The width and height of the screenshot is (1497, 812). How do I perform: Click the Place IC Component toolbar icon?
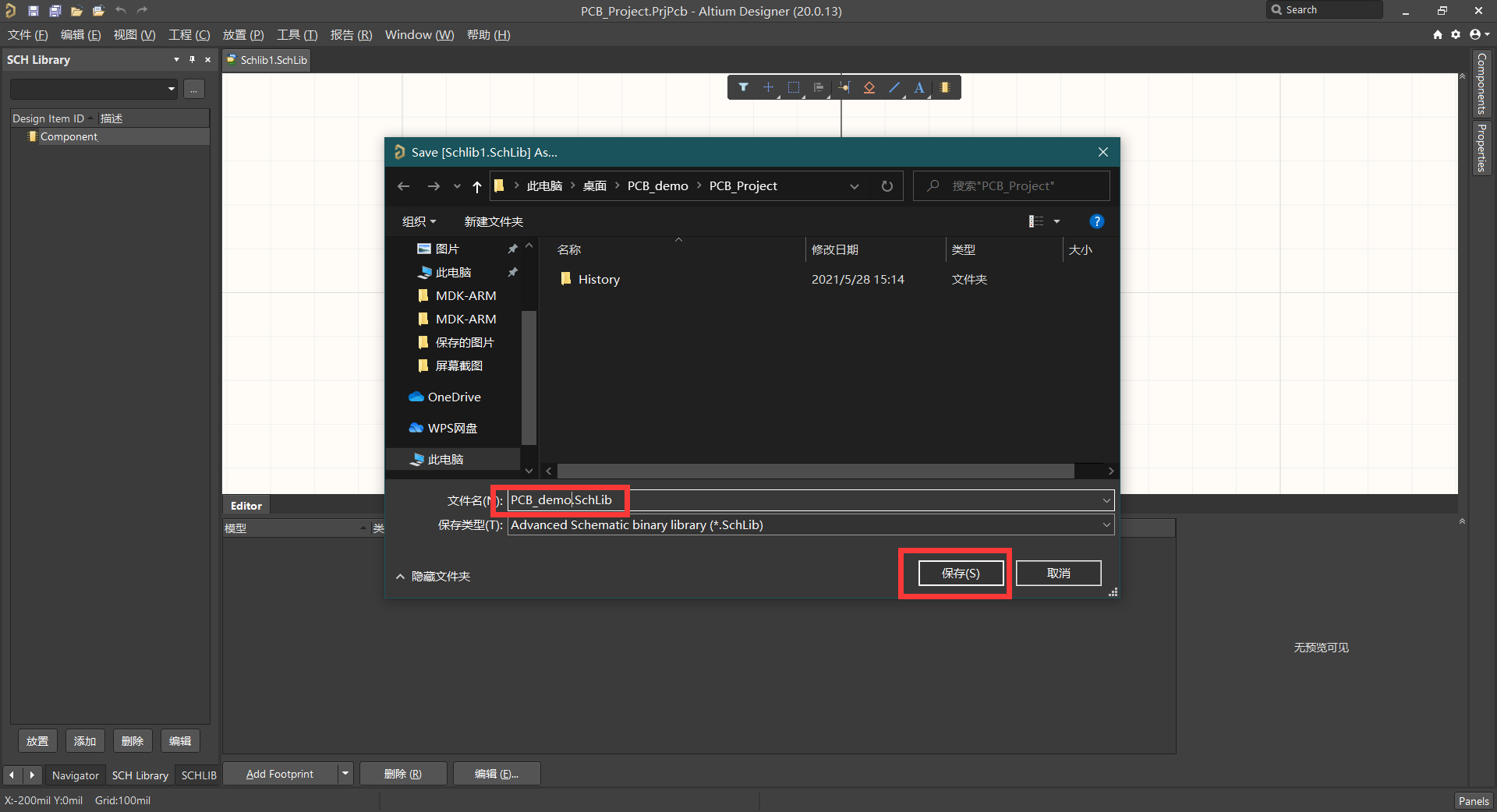click(944, 87)
